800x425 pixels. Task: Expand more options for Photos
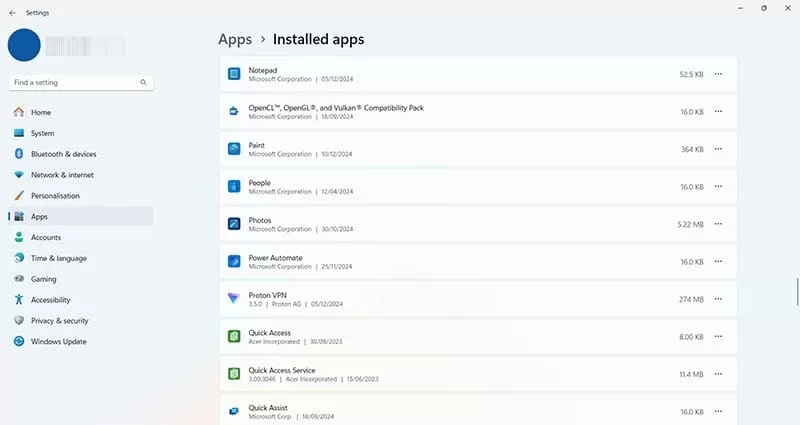click(718, 224)
